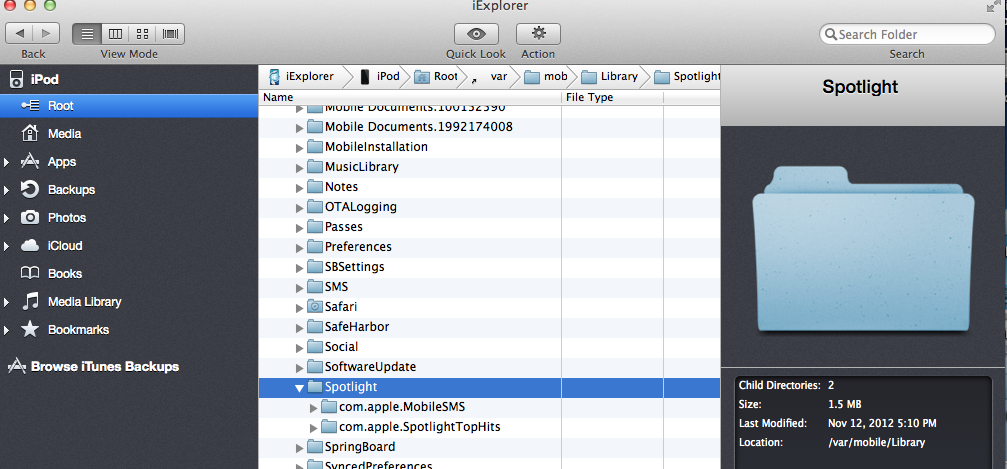Click the com.apple.MobileSMS folder icon

tap(328, 407)
